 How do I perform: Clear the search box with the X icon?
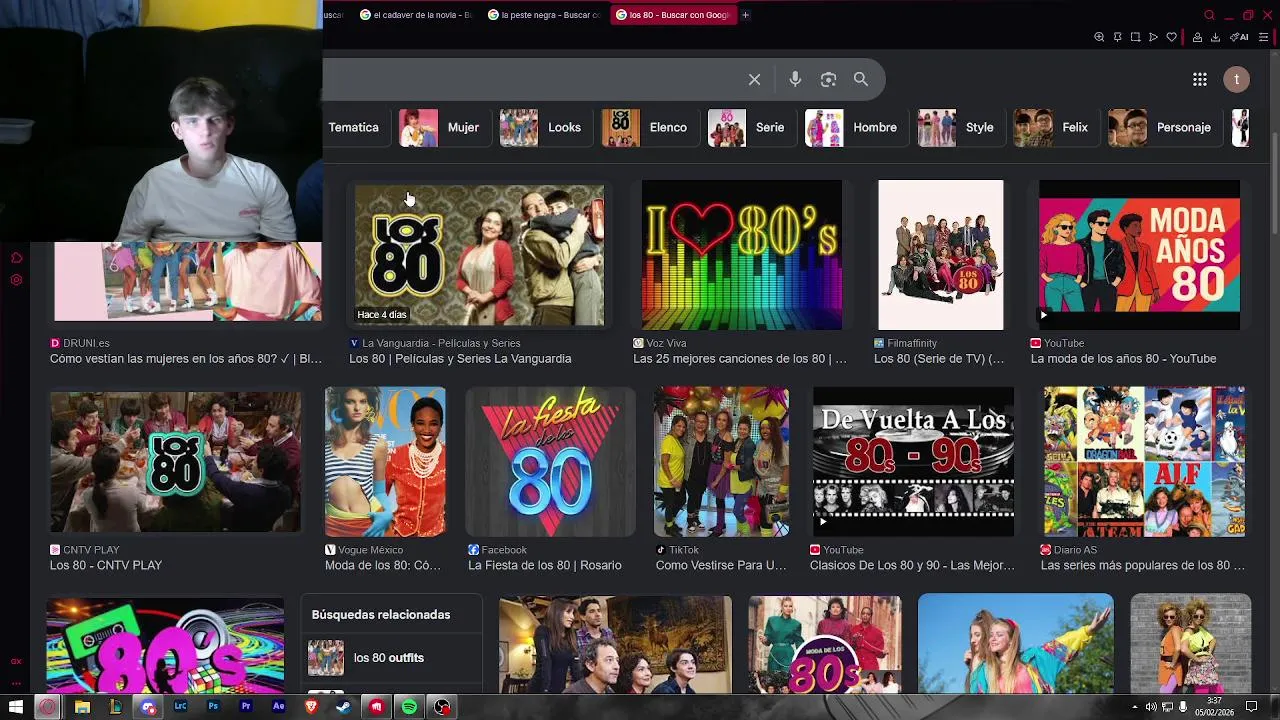tap(755, 79)
